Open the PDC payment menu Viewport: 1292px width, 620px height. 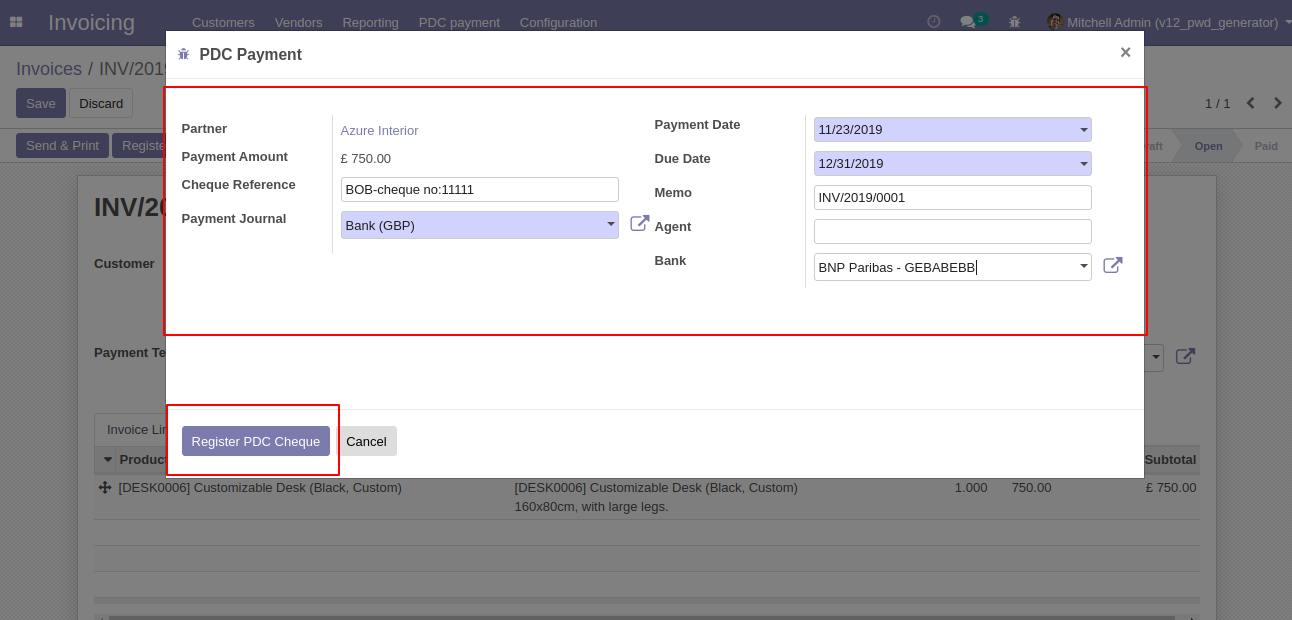459,22
